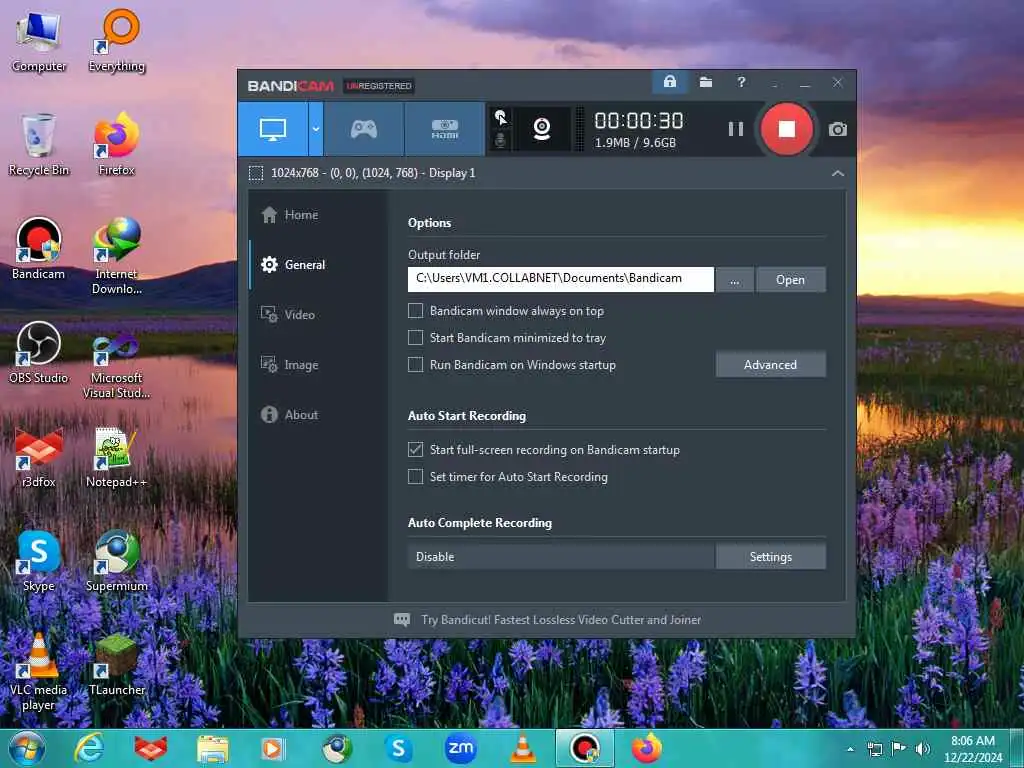The height and width of the screenshot is (768, 1024).
Task: Open Everything desktop shortcut
Action: click(116, 40)
